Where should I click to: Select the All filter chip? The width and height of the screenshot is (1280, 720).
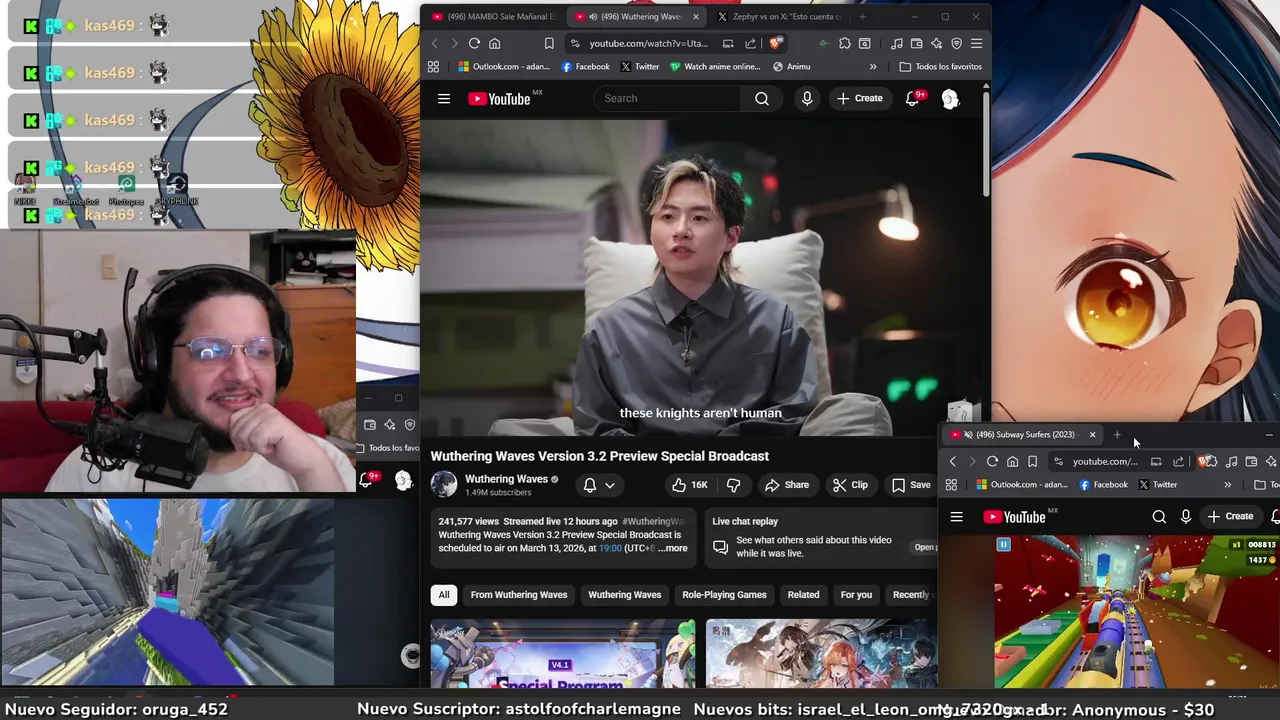tap(444, 595)
